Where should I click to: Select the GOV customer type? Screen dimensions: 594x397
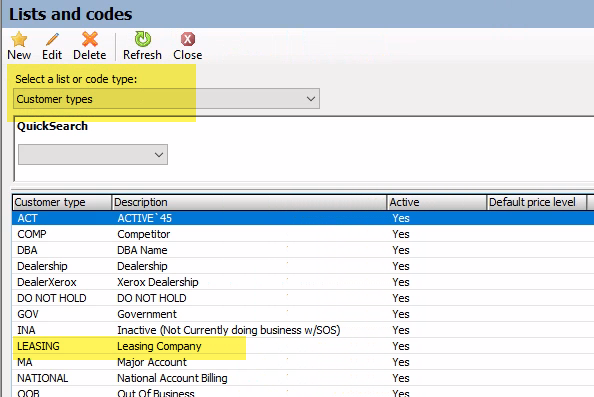click(x=28, y=314)
